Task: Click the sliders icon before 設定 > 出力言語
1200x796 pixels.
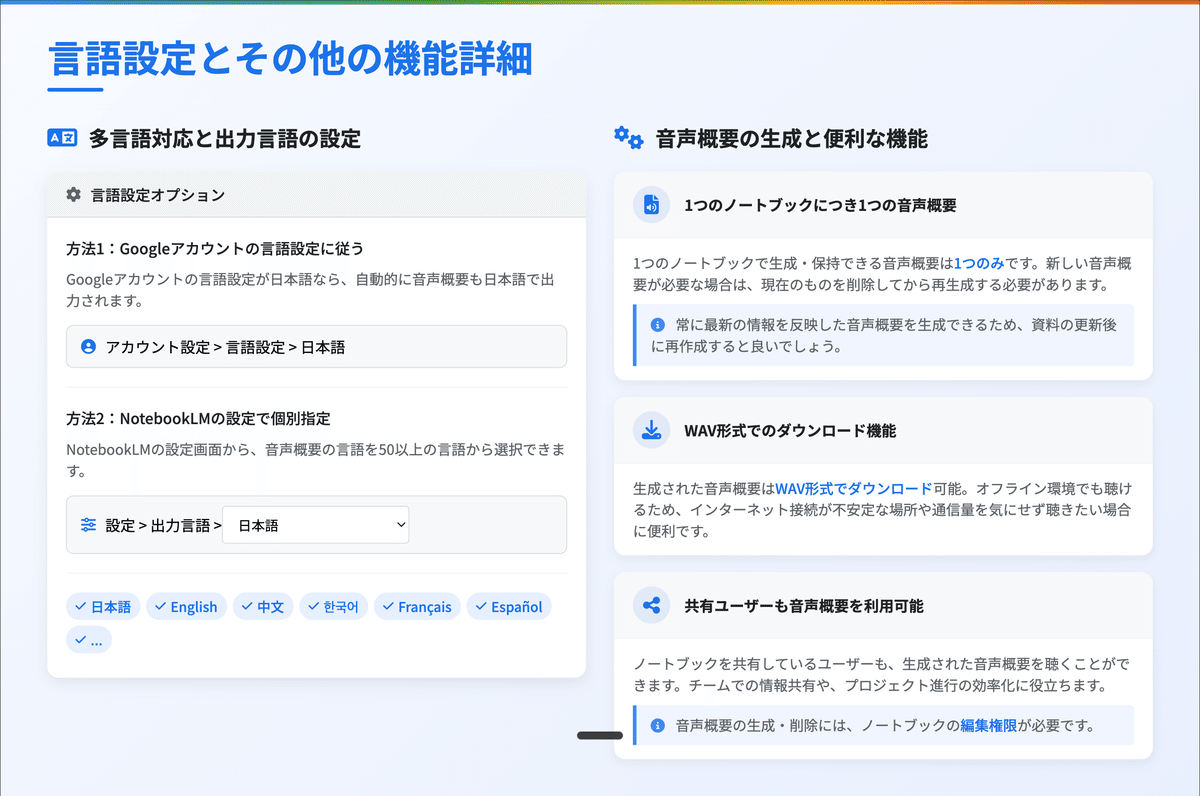Action: tap(88, 524)
